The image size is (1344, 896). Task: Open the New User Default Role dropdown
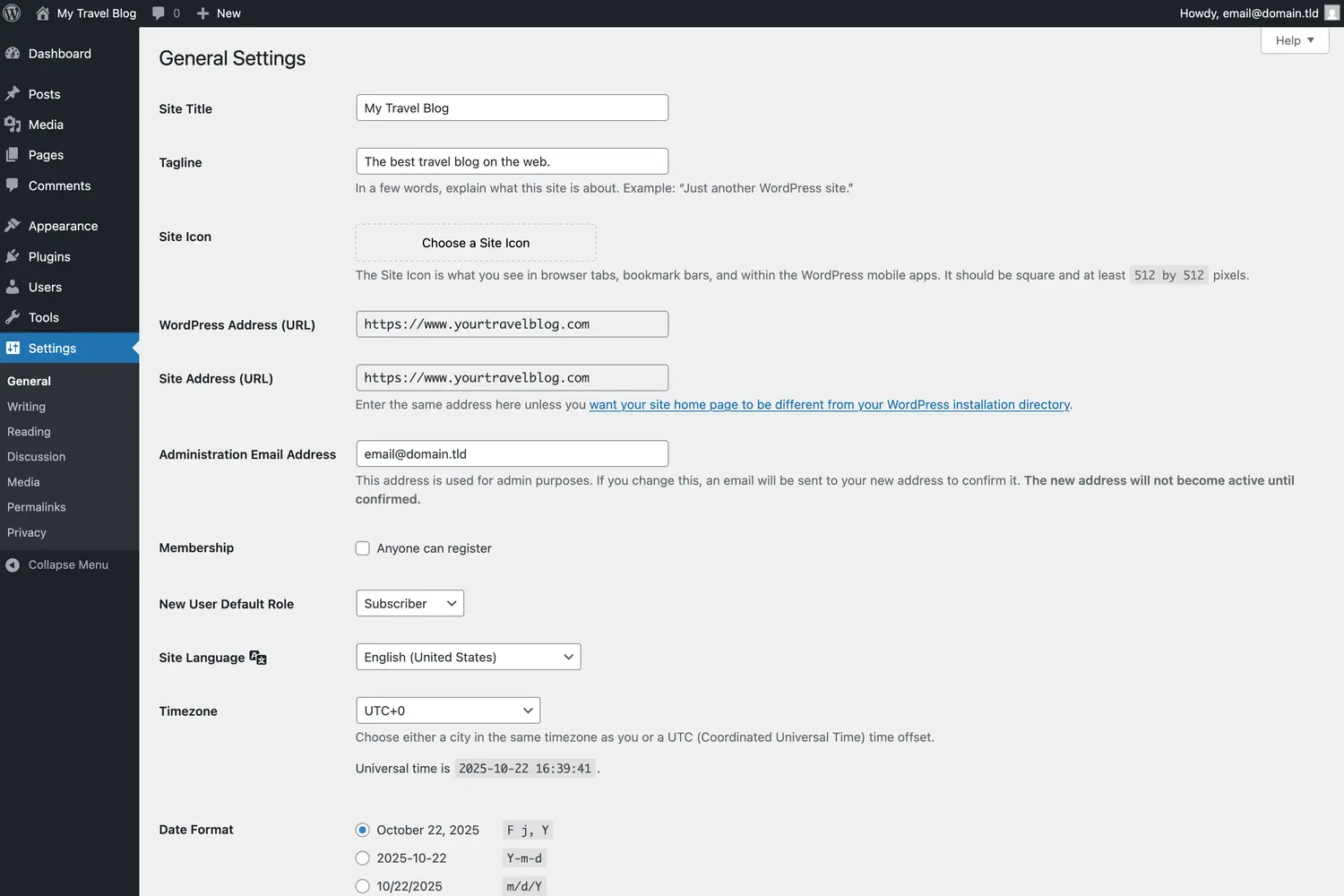[x=409, y=603]
